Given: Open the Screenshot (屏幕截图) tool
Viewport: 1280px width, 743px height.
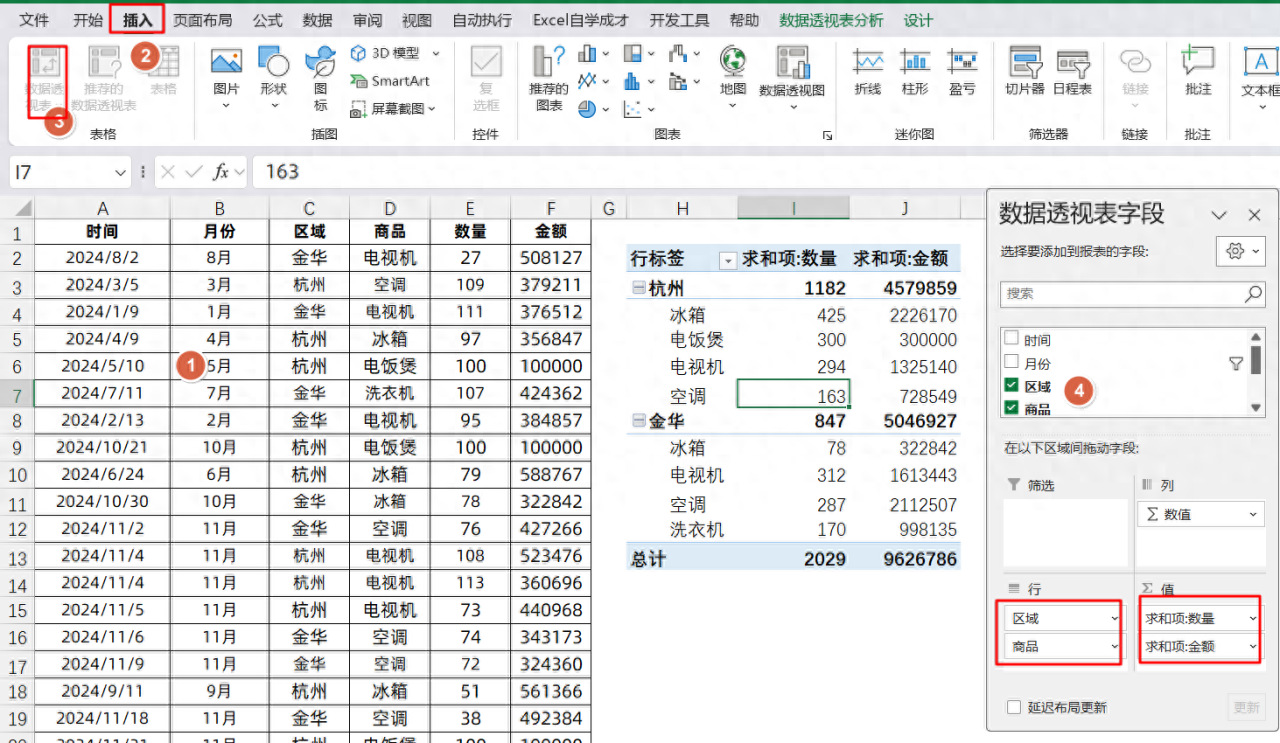Looking at the screenshot, I should [x=393, y=108].
